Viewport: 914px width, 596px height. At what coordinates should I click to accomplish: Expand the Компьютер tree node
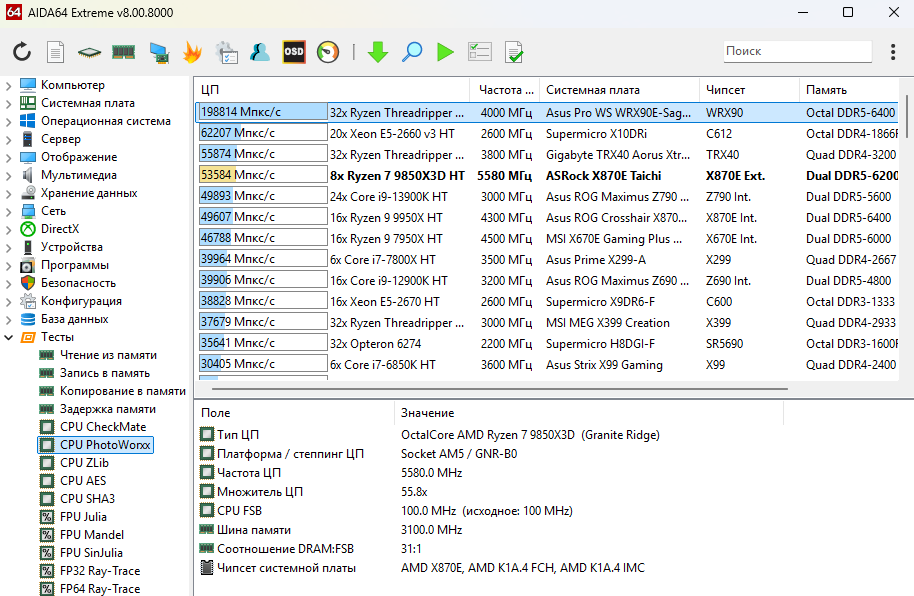8,86
